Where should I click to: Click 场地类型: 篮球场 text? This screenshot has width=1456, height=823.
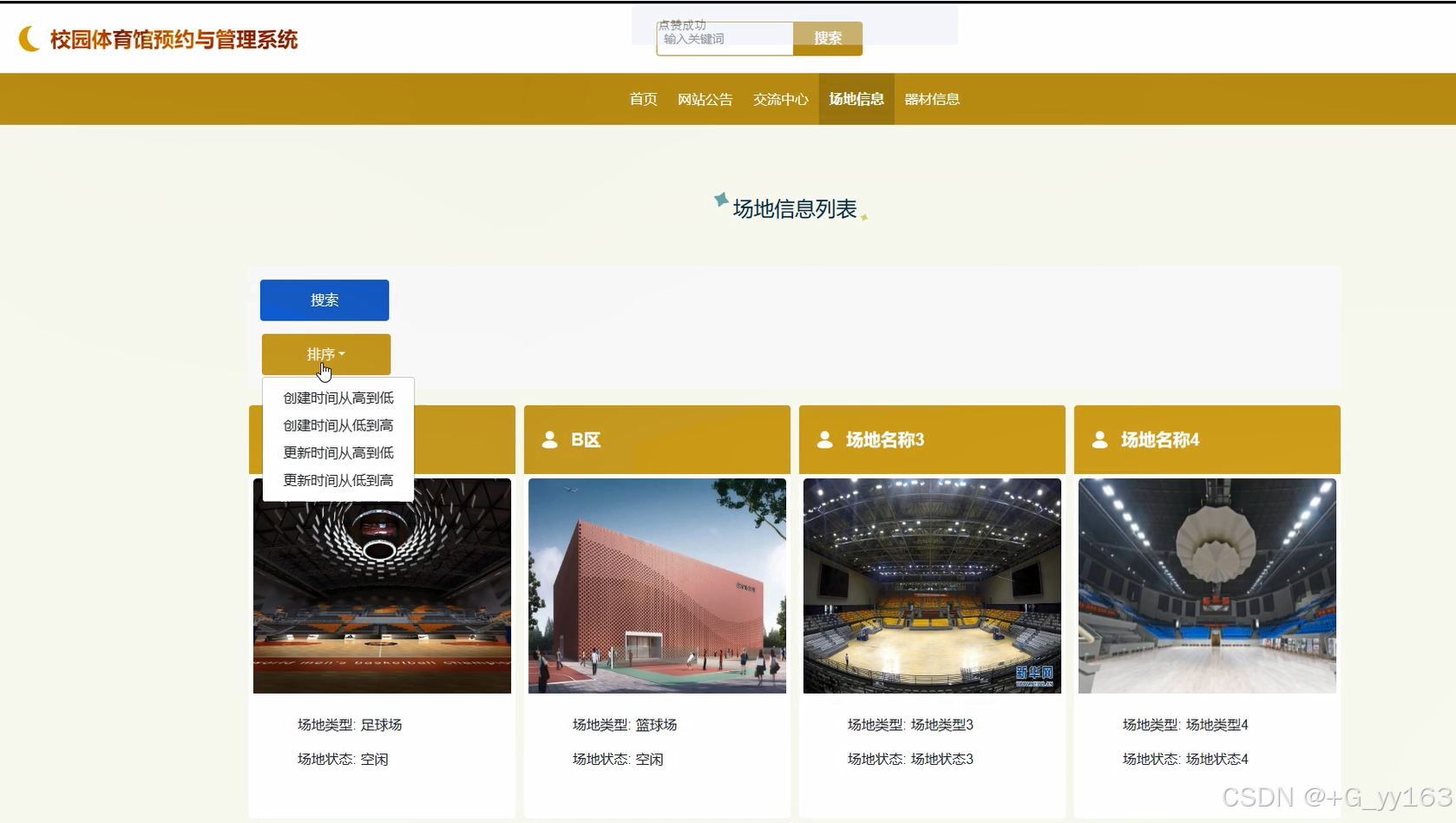(625, 725)
